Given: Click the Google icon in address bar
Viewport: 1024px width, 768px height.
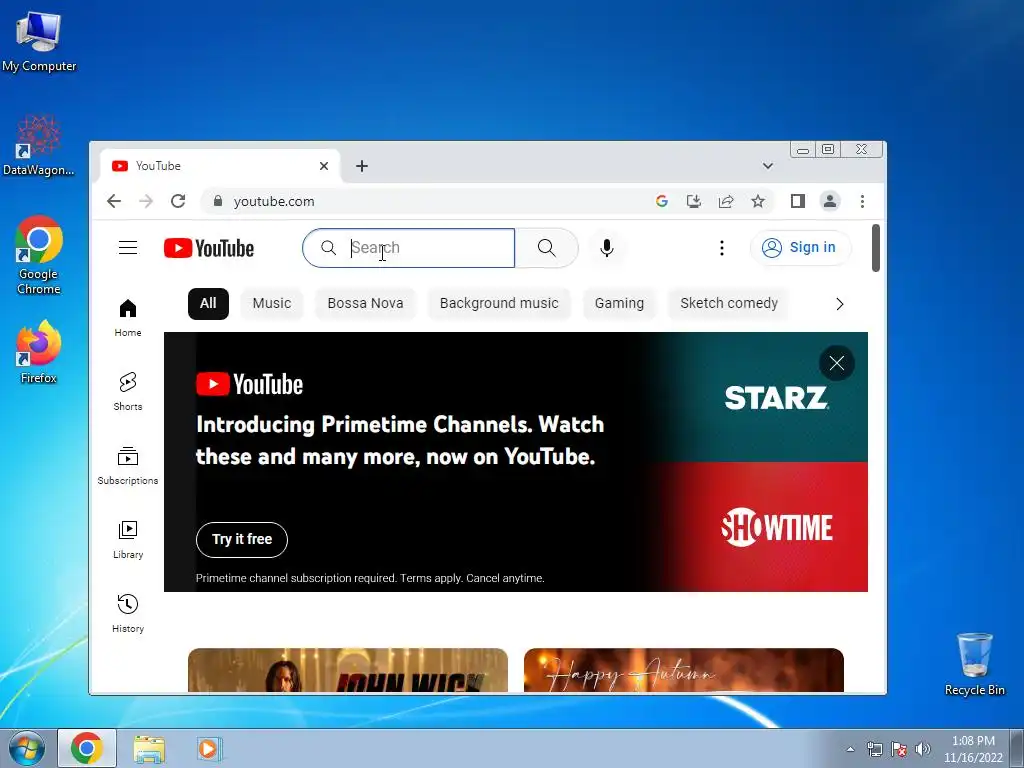Looking at the screenshot, I should [662, 201].
